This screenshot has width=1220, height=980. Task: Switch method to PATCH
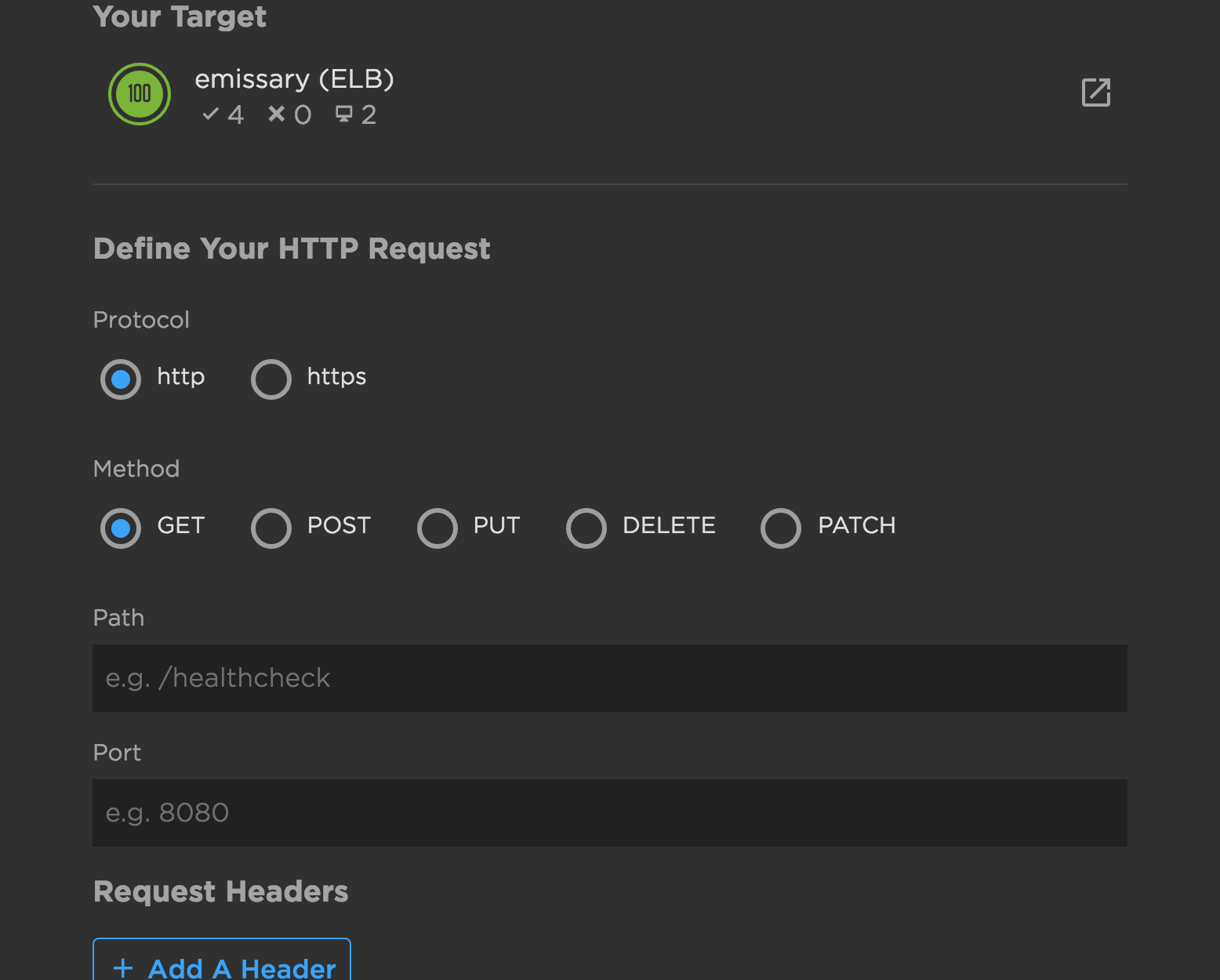tap(781, 528)
